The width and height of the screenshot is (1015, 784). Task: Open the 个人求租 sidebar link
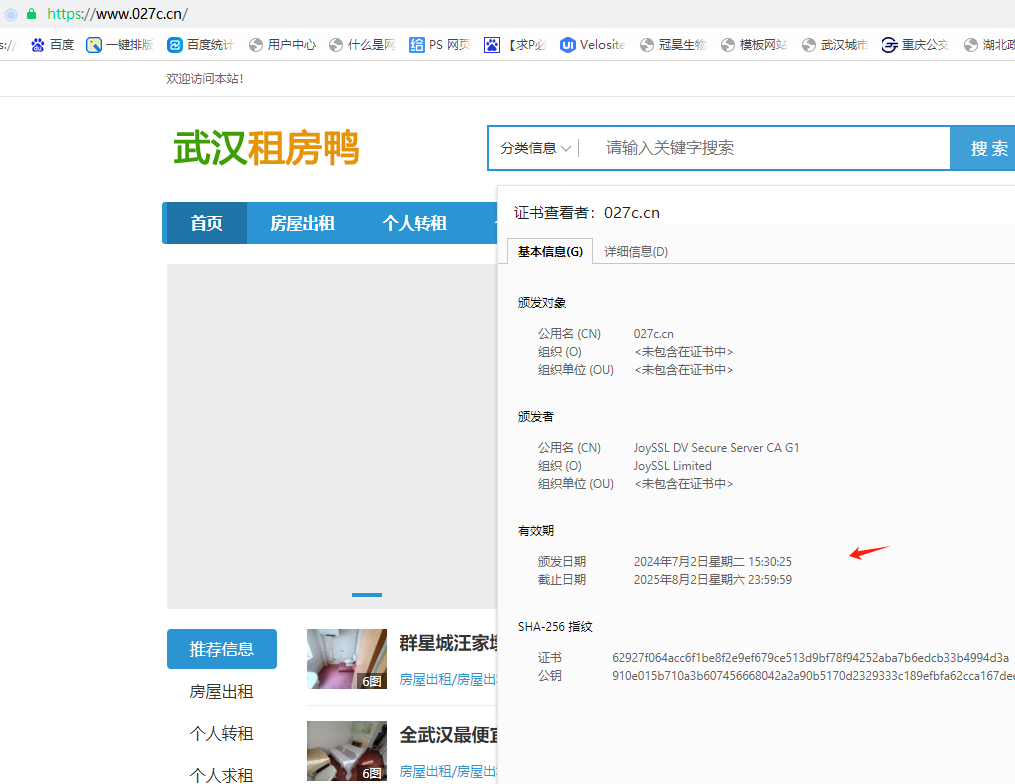(221, 775)
